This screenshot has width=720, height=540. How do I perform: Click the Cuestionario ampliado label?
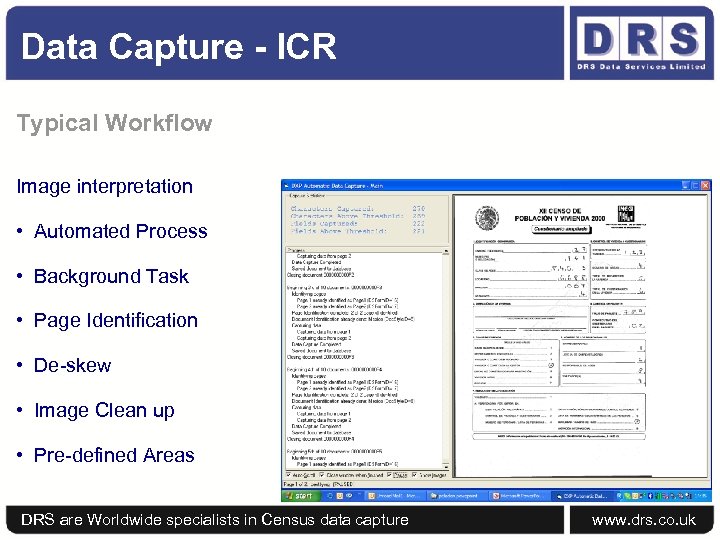[560, 229]
